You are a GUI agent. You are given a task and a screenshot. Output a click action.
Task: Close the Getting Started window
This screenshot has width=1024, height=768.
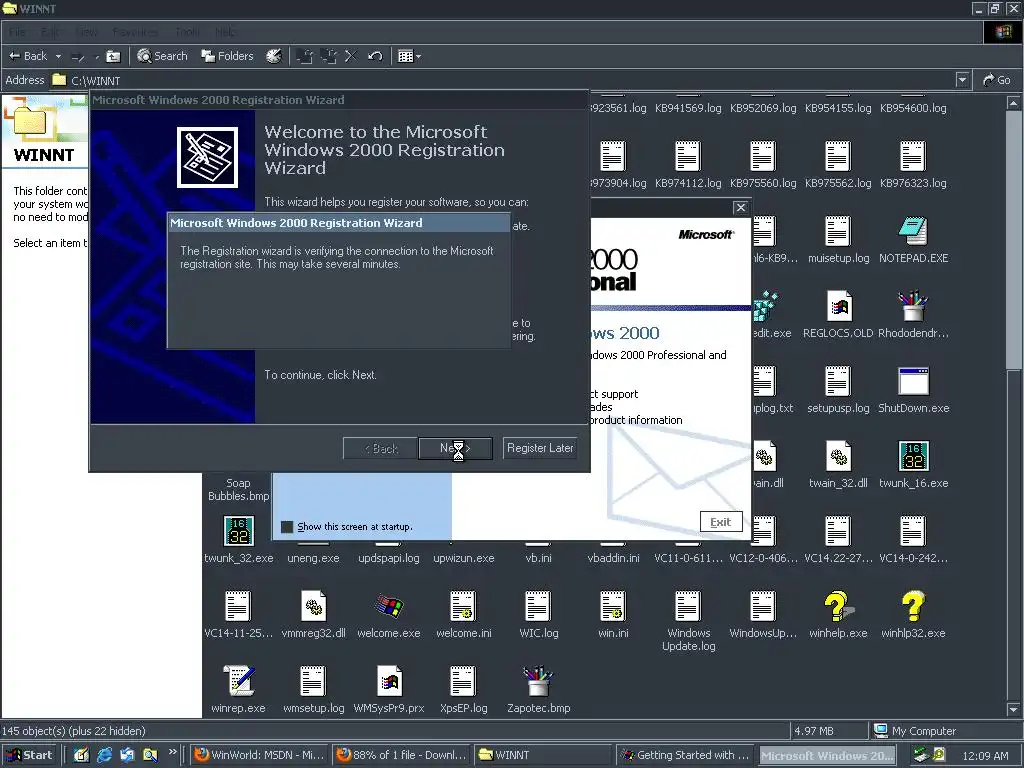click(x=741, y=208)
